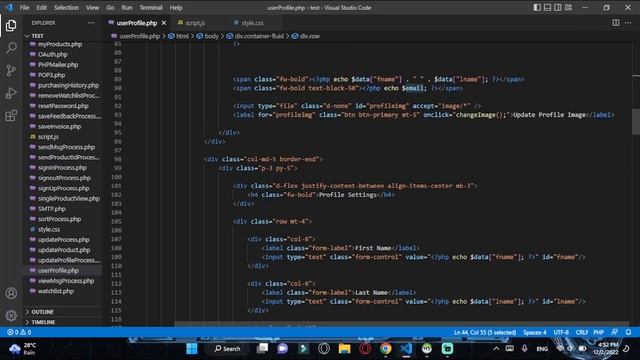Screen dimensions: 640x360
Task: Close the userProfile.php tab
Action: pos(164,23)
